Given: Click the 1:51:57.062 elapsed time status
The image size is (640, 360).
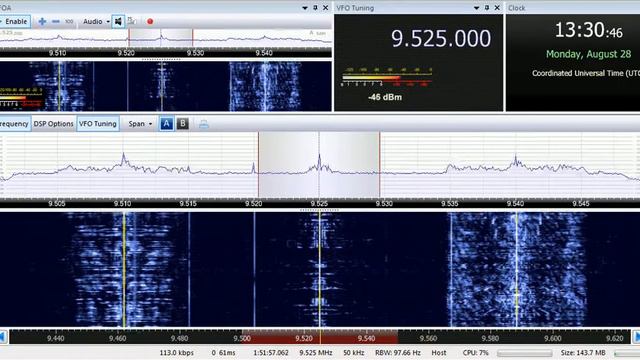Looking at the screenshot, I should pos(271,353).
